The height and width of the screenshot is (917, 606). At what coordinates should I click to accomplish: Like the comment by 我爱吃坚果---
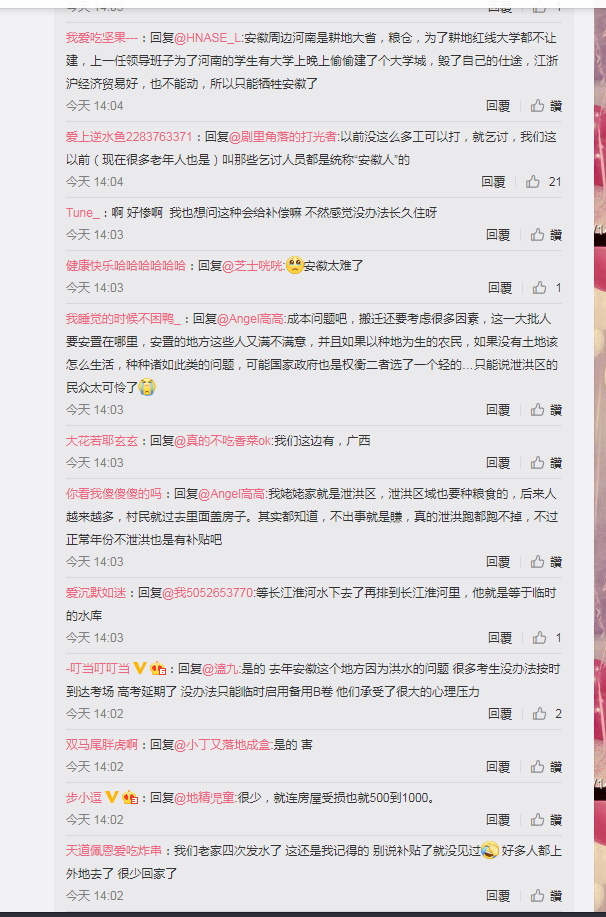click(546, 106)
